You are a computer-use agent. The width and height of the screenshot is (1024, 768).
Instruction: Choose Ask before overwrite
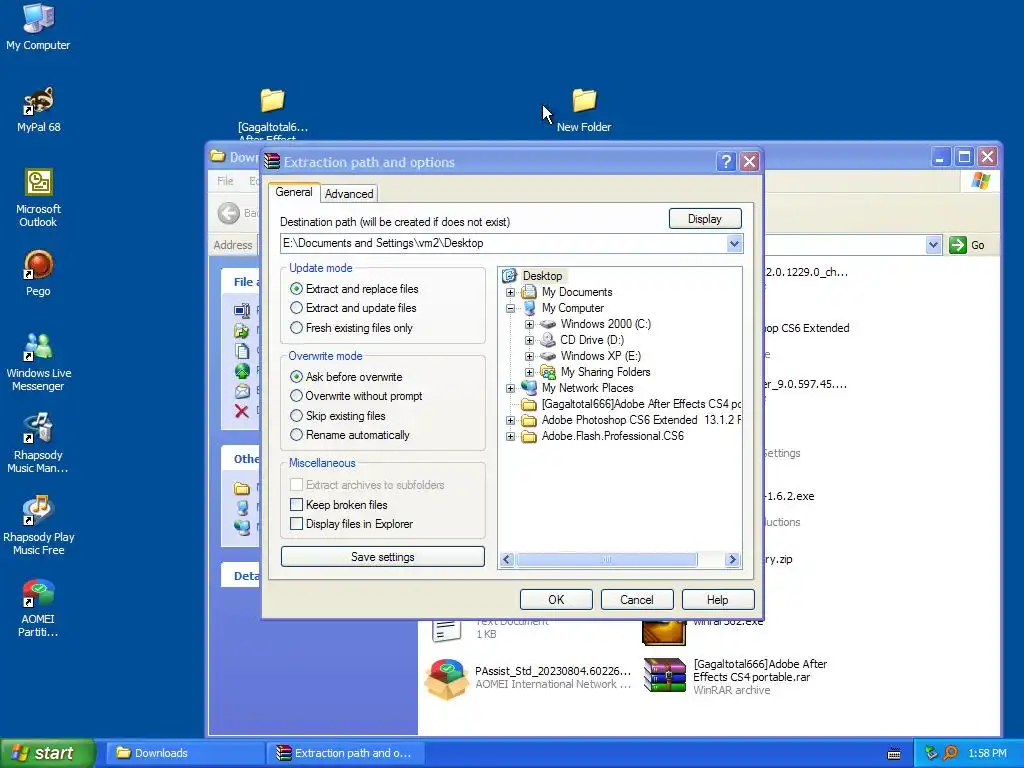click(x=346, y=377)
